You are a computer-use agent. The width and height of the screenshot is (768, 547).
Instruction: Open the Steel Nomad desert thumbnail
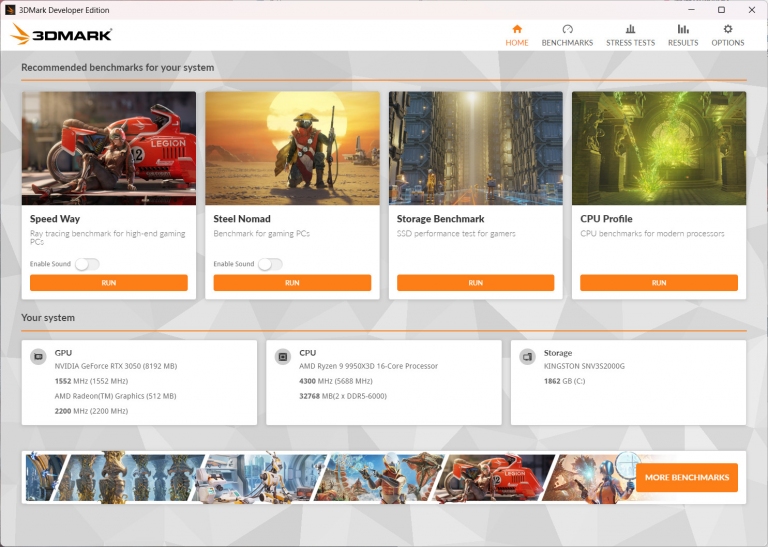tap(292, 148)
